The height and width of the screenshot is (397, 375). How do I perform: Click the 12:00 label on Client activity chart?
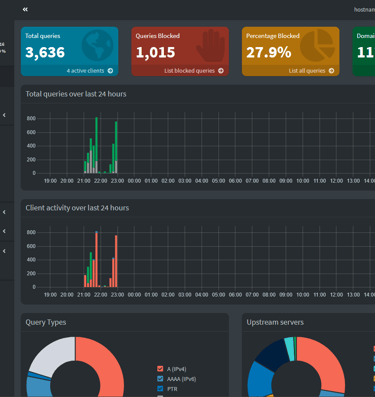click(336, 295)
